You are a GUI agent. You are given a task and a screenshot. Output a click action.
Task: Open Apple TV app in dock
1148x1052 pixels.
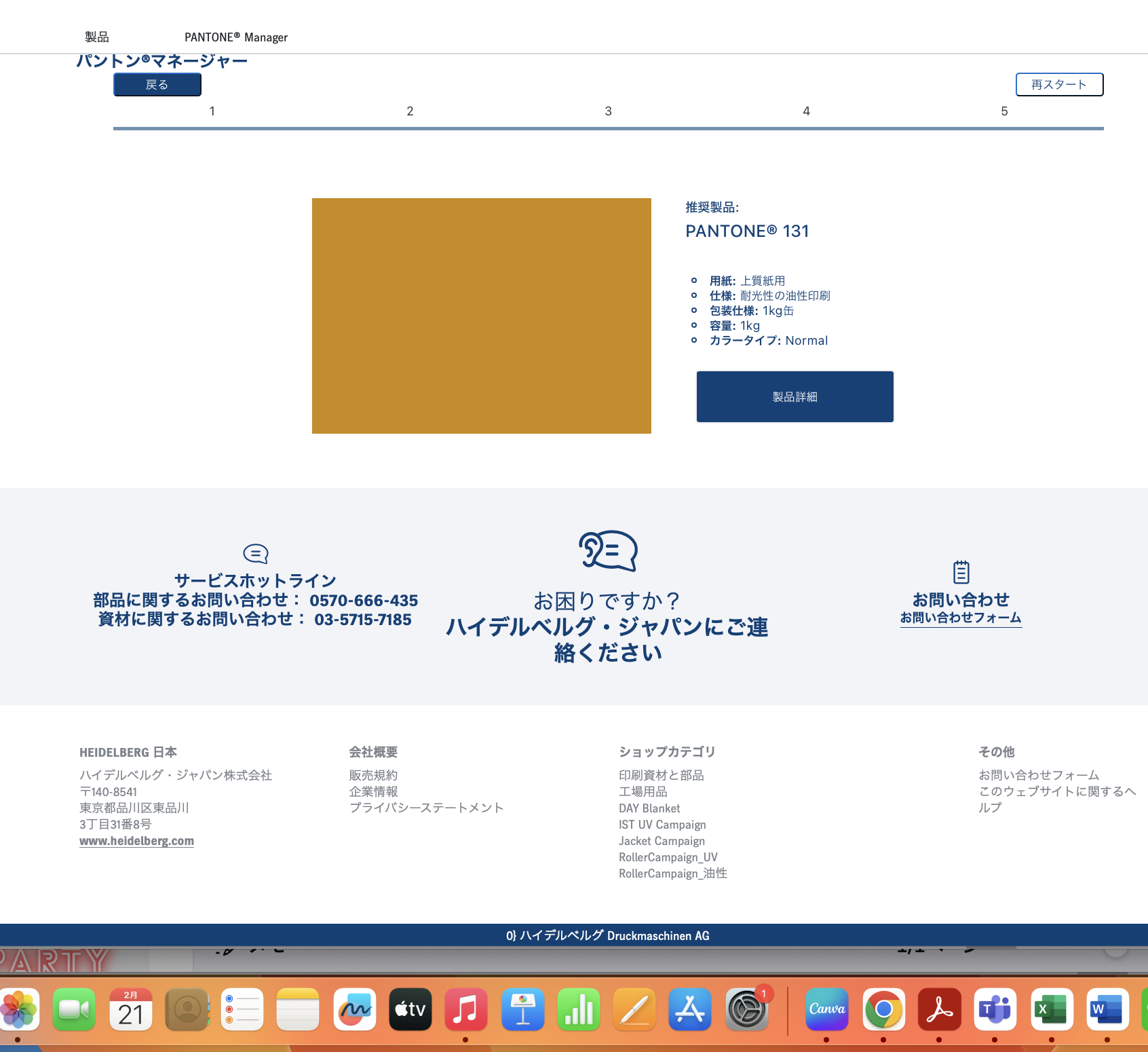click(x=410, y=1009)
